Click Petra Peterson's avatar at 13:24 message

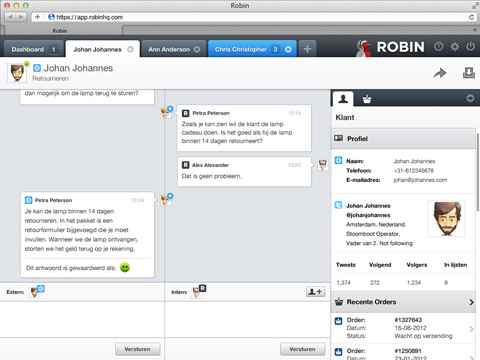166,200
